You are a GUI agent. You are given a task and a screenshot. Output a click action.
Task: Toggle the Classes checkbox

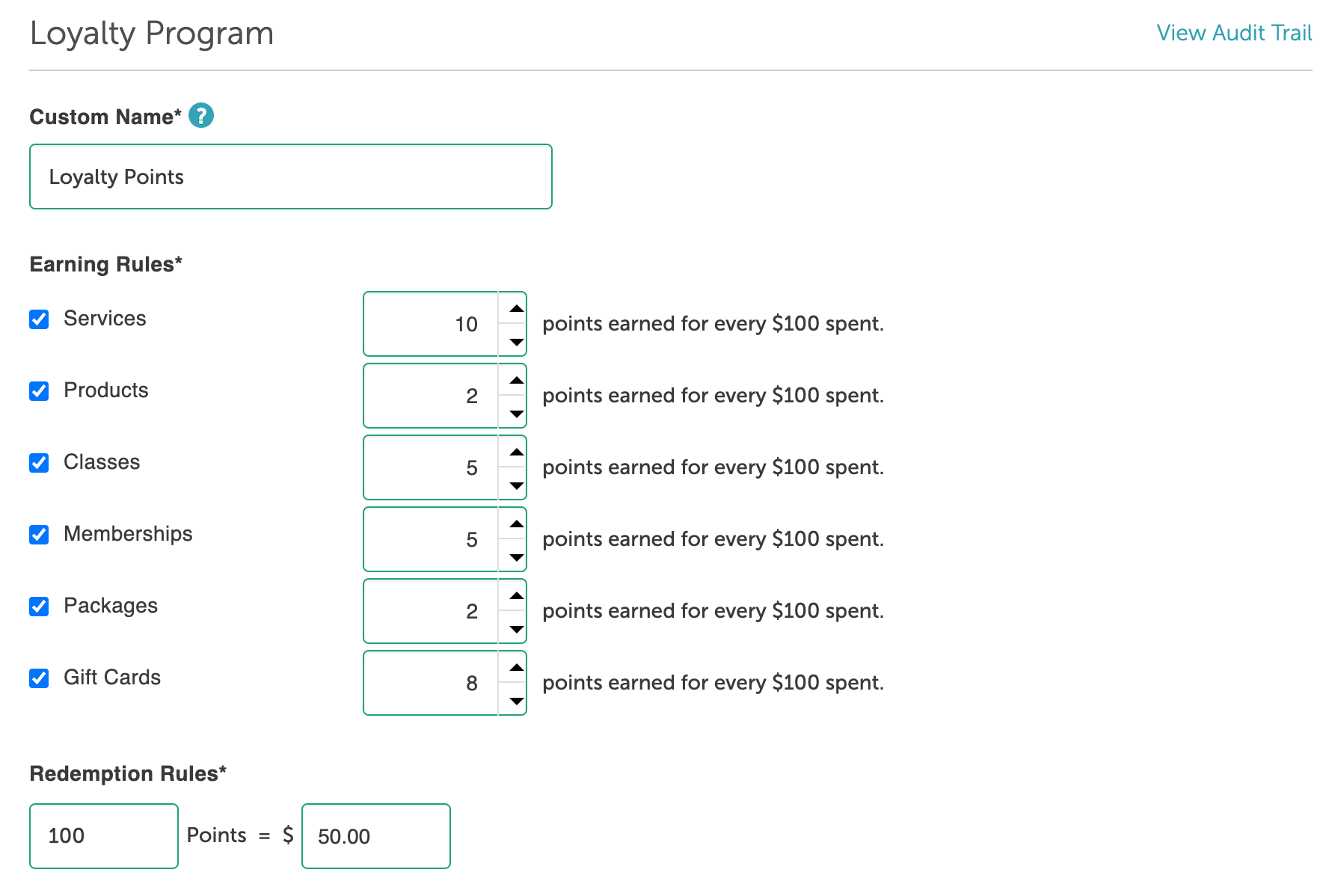tap(39, 463)
